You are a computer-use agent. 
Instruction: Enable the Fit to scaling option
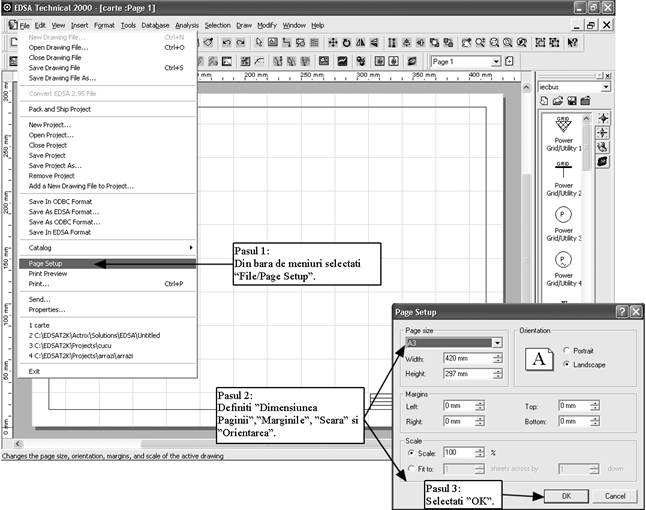[x=411, y=466]
